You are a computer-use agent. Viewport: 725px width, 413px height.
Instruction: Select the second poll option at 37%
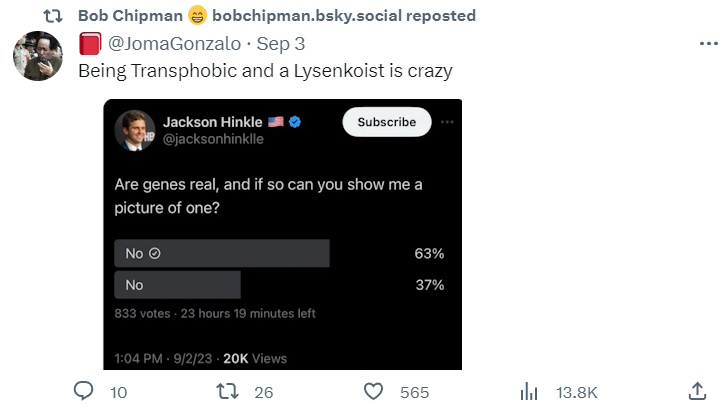click(x=178, y=285)
